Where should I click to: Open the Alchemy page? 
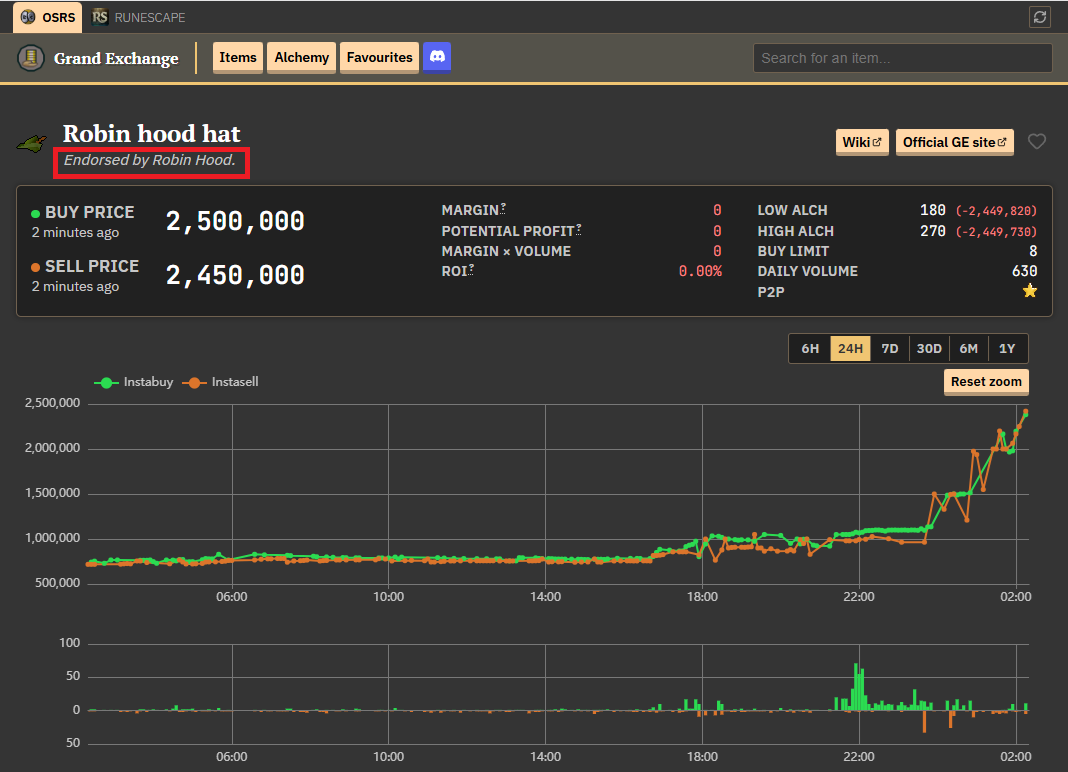click(x=301, y=57)
